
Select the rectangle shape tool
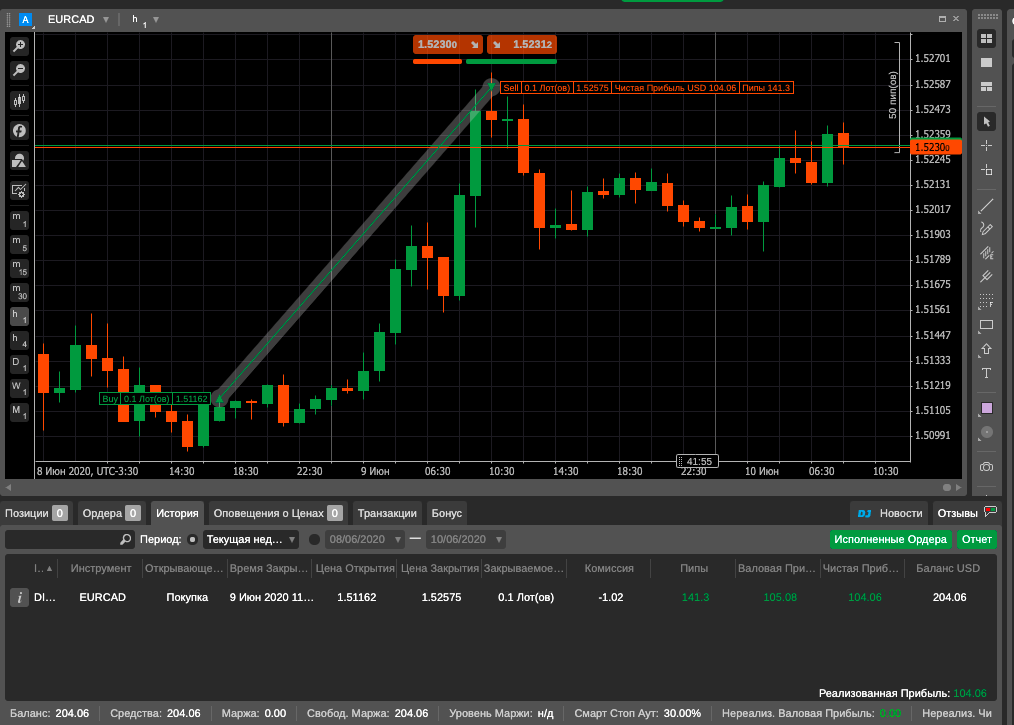click(x=986, y=325)
